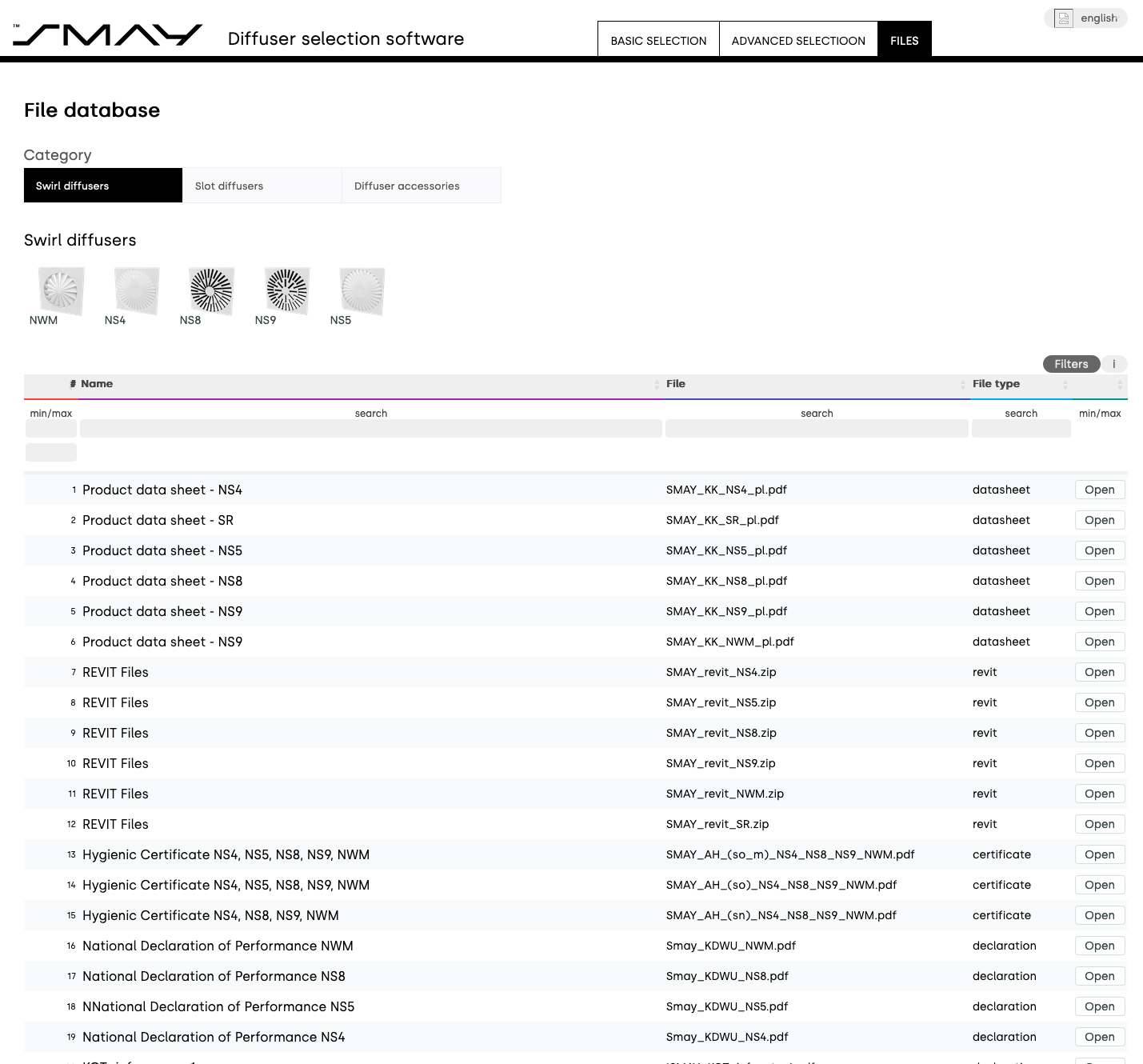Open the SMAY_revit_NS5.zip file
The image size is (1143, 1064).
coord(1100,702)
